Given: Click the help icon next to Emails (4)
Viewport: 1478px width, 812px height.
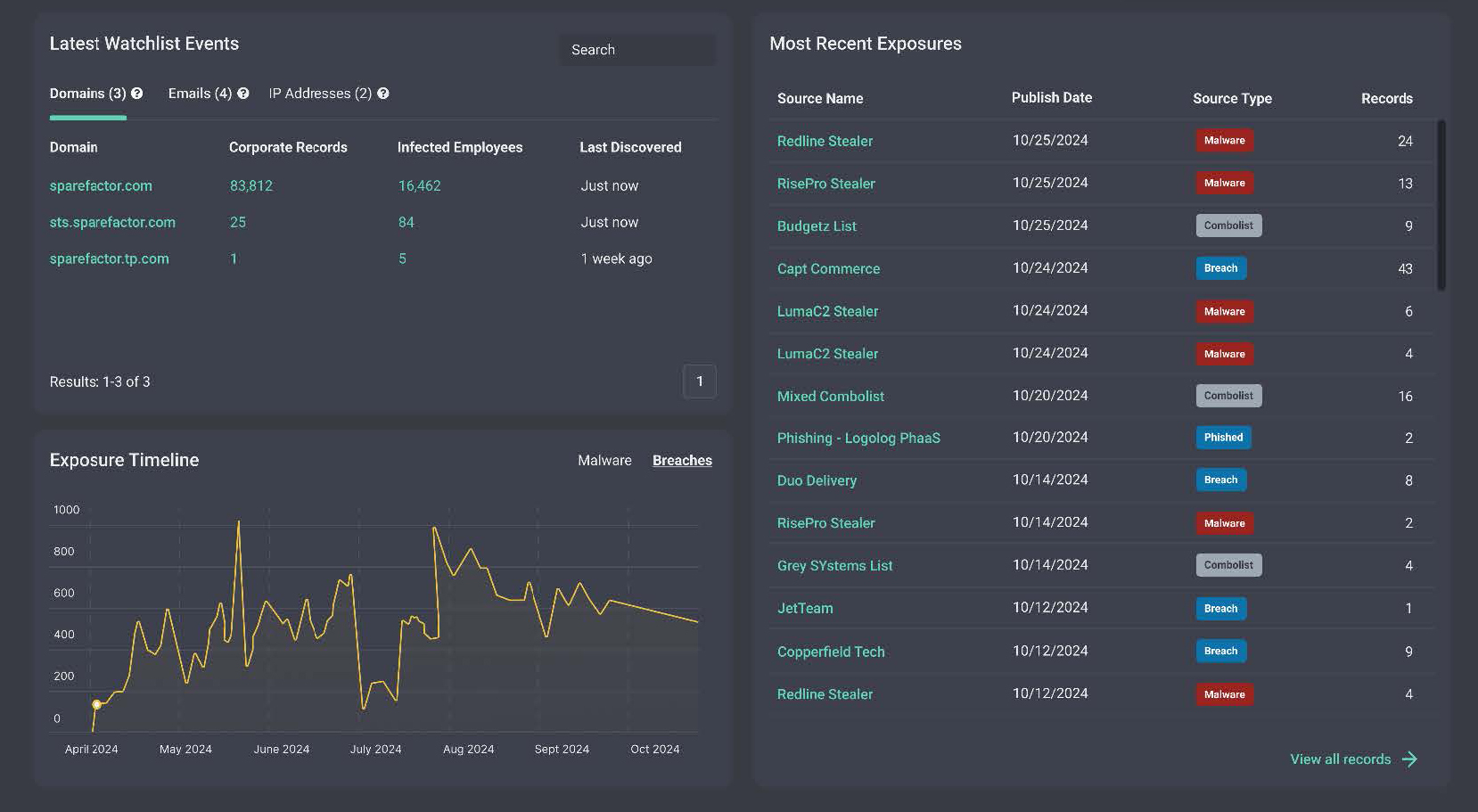Looking at the screenshot, I should pyautogui.click(x=243, y=94).
